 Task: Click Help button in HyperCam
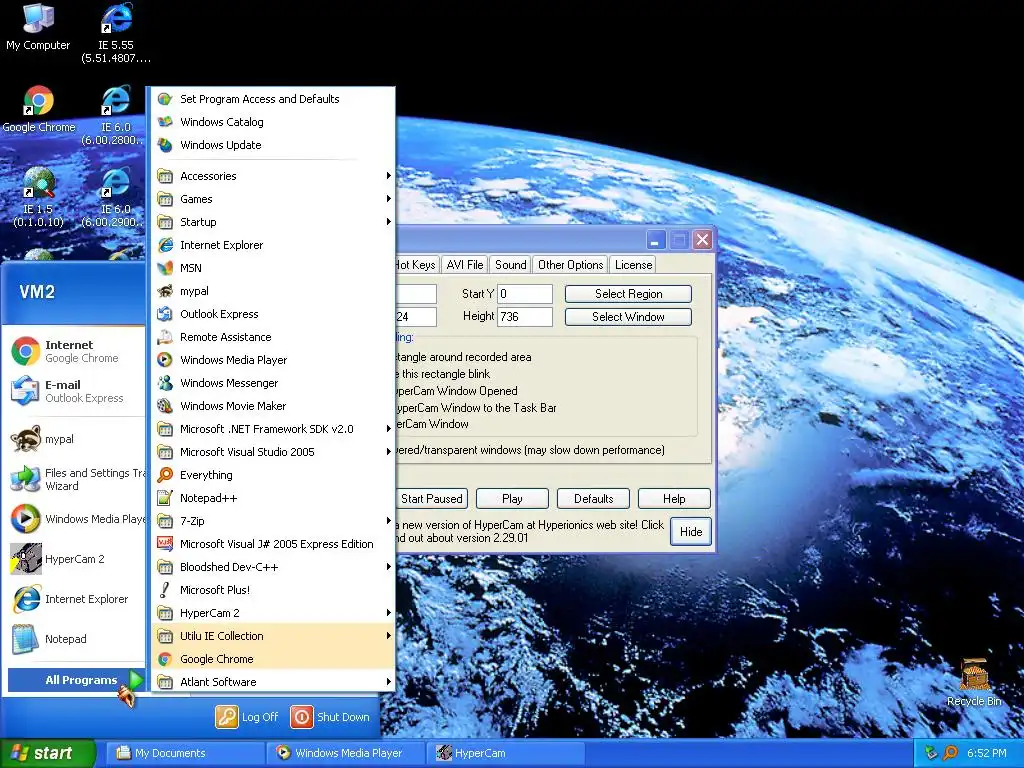[x=674, y=498]
